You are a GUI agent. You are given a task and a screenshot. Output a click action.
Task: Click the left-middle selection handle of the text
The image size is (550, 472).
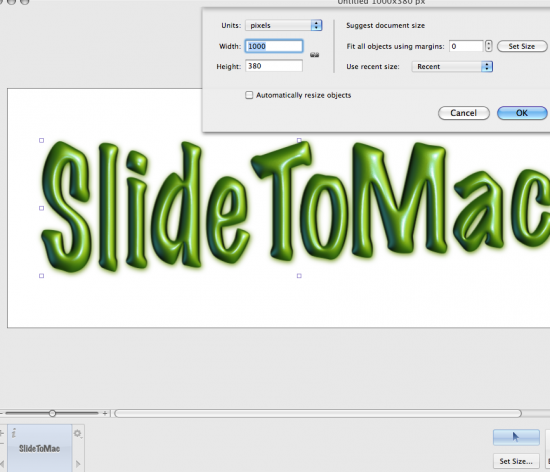pyautogui.click(x=41, y=208)
